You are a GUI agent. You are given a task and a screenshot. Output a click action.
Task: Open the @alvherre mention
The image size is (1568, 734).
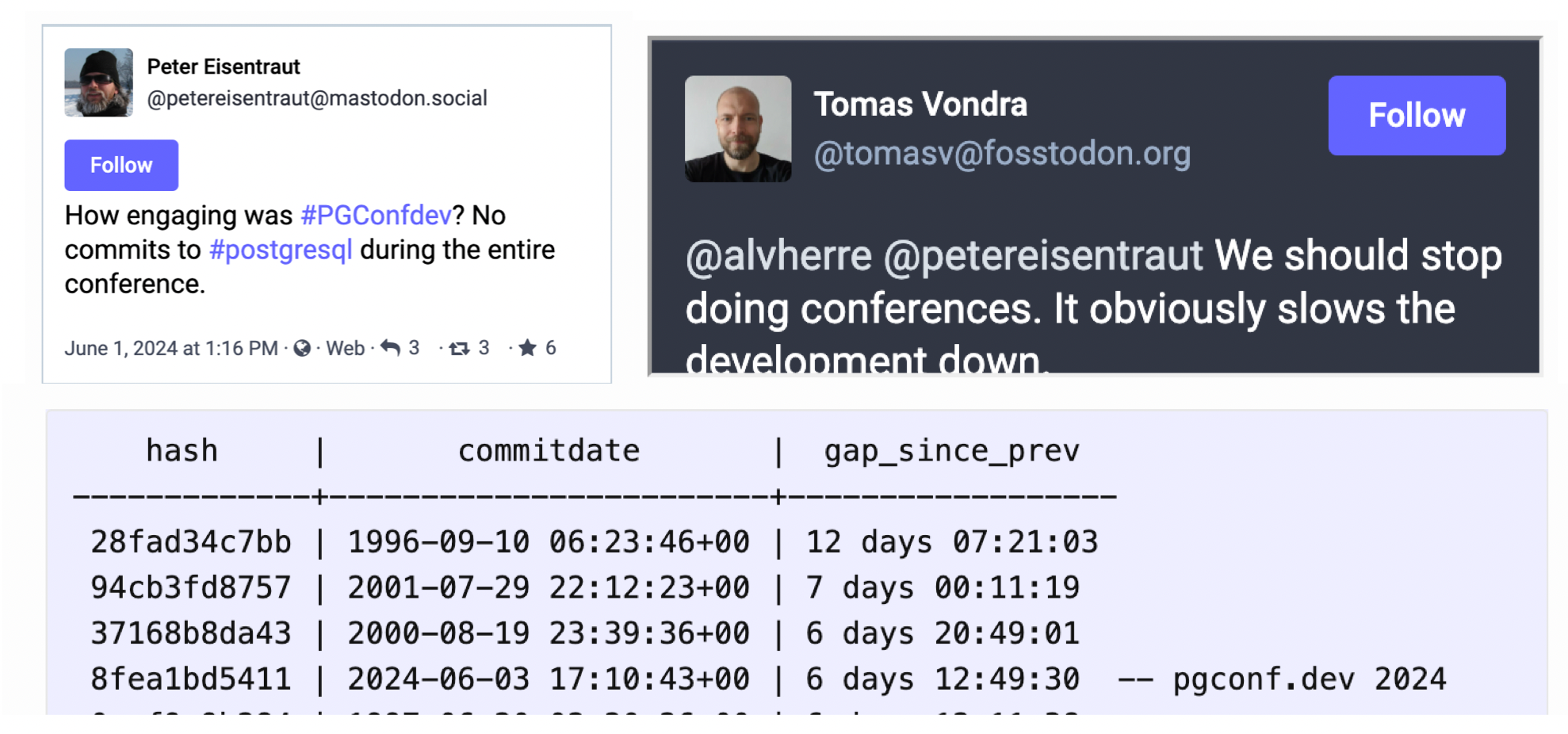point(778,255)
